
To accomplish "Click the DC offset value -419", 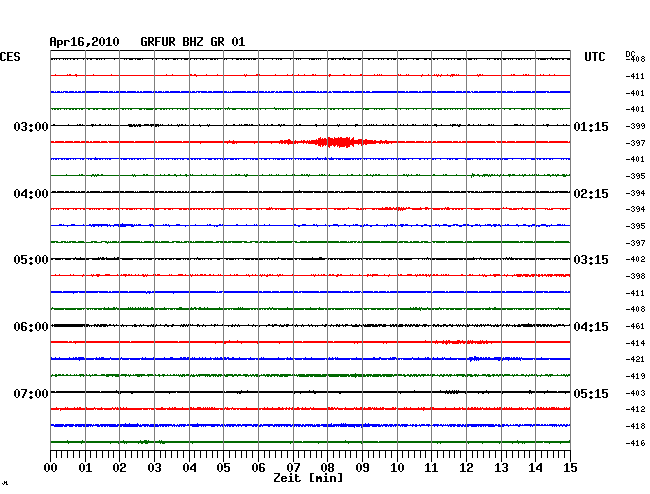I will [x=635, y=376].
